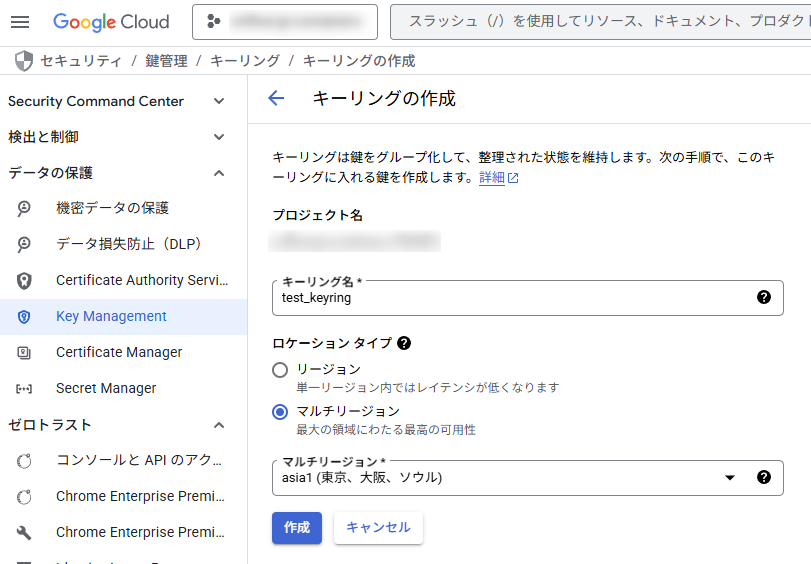The width and height of the screenshot is (811, 564).
Task: Click the external link icon beside 詳細
Action: pyautogui.click(x=513, y=178)
